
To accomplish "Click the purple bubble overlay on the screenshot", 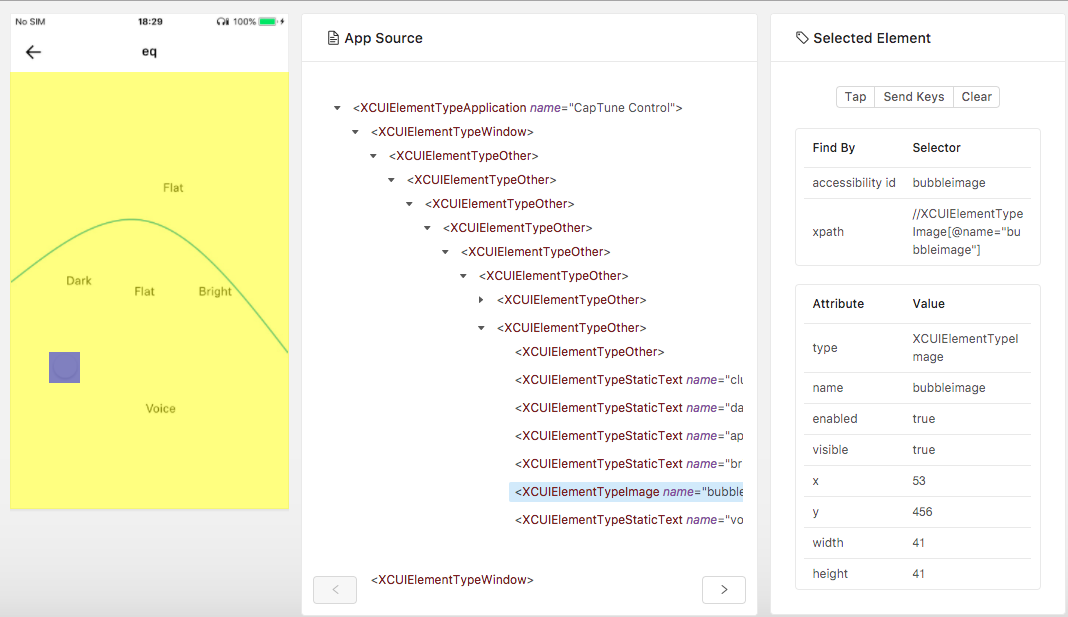I will point(64,367).
